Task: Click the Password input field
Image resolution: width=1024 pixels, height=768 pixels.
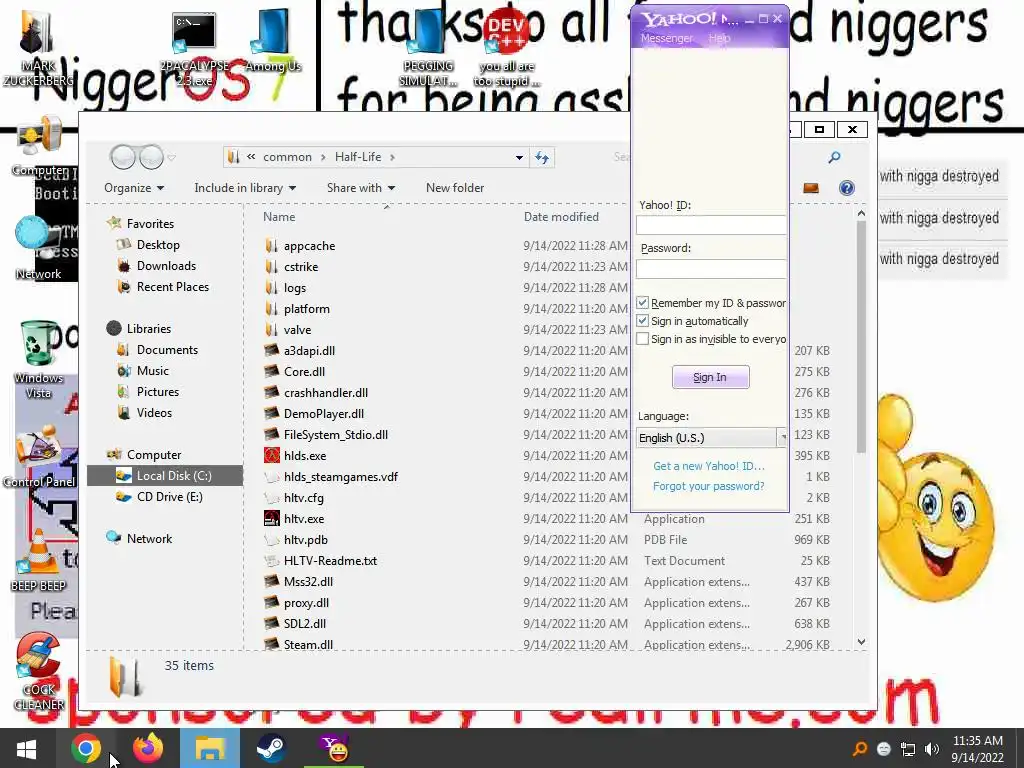Action: click(x=711, y=268)
